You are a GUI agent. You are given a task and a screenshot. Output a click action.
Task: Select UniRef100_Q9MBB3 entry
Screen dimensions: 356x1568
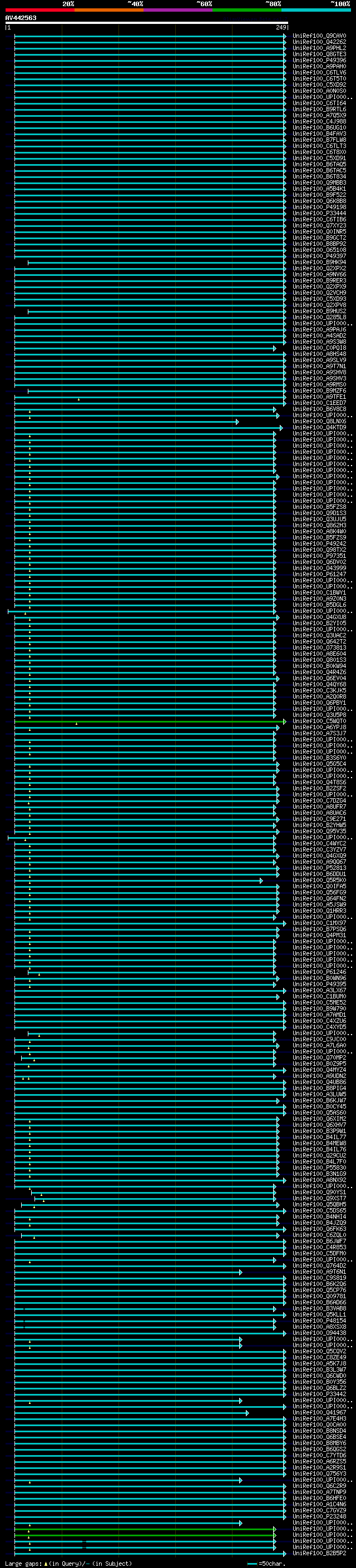(319, 182)
